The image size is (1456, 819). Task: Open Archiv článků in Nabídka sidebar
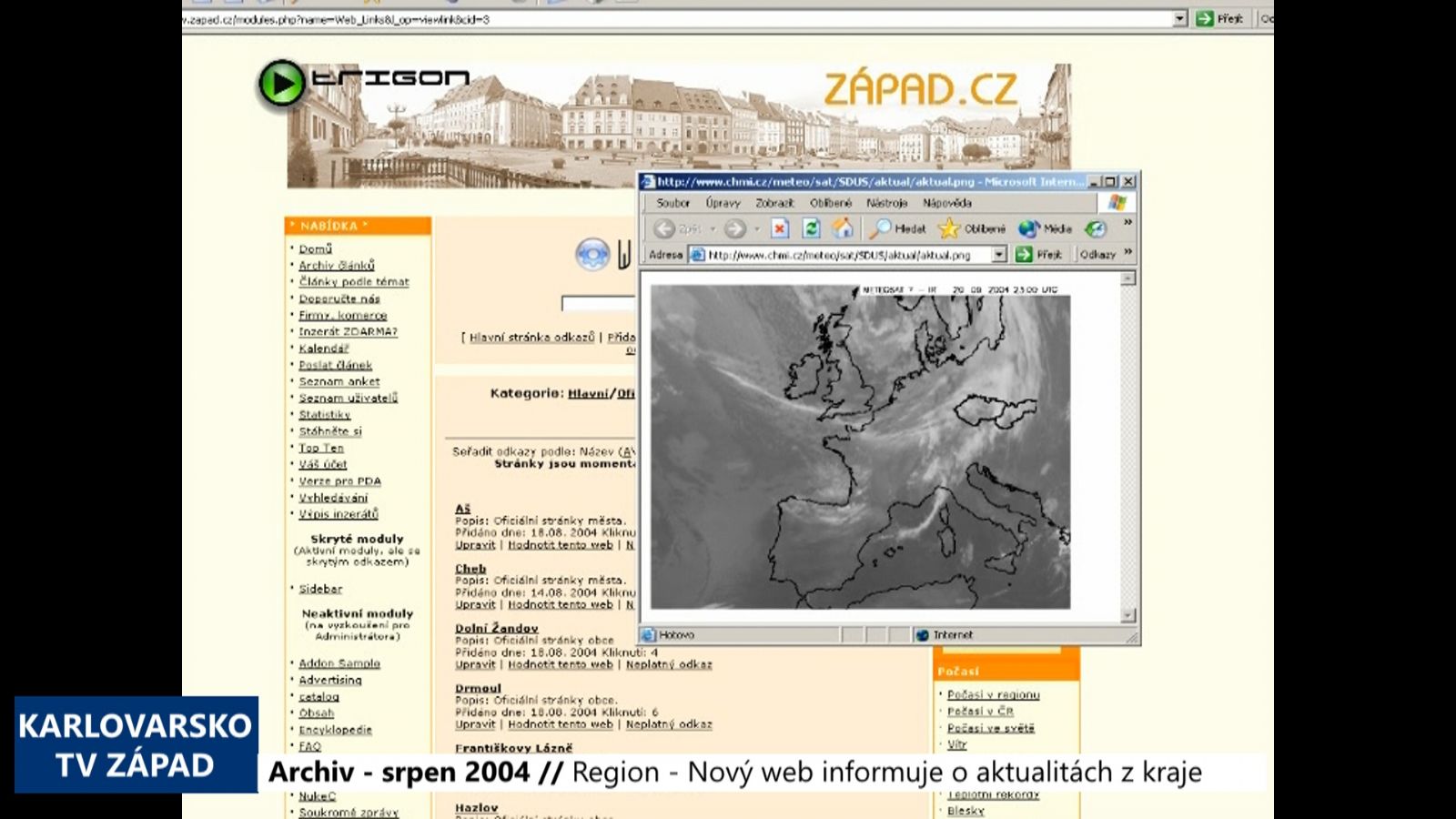pos(336,265)
